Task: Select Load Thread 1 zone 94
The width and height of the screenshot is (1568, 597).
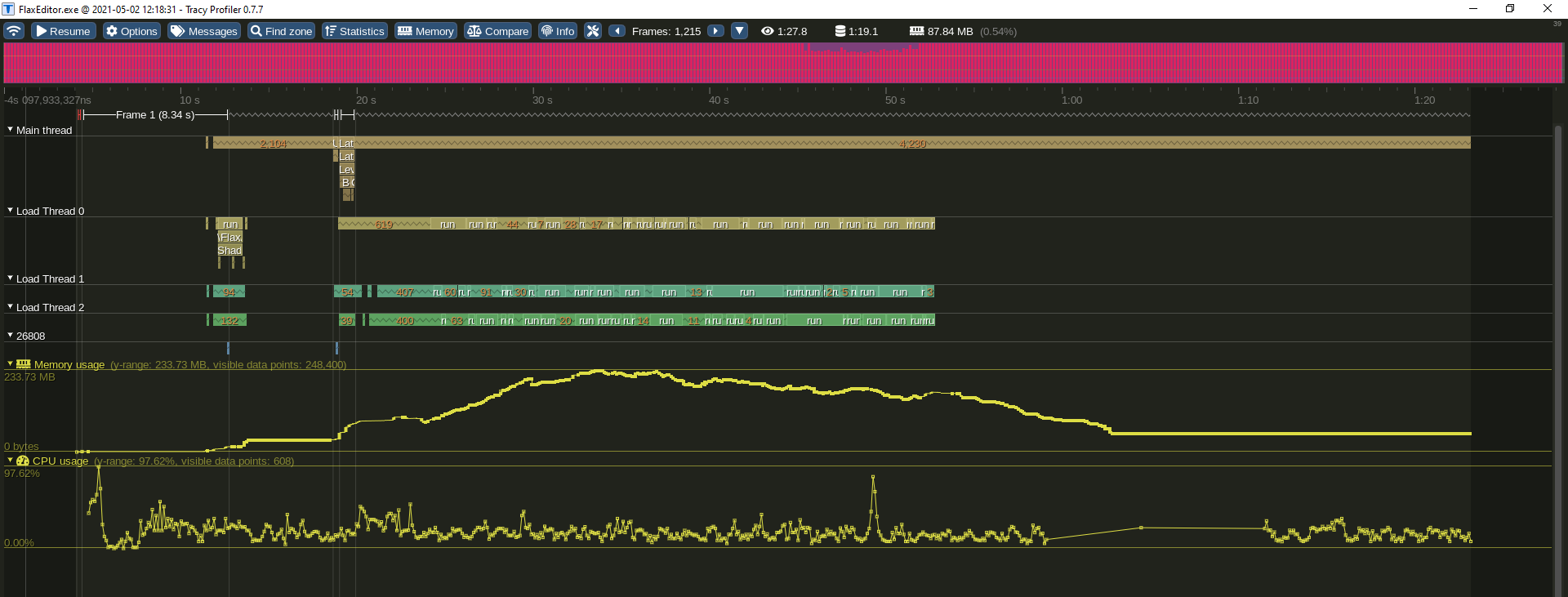Action: (x=229, y=292)
